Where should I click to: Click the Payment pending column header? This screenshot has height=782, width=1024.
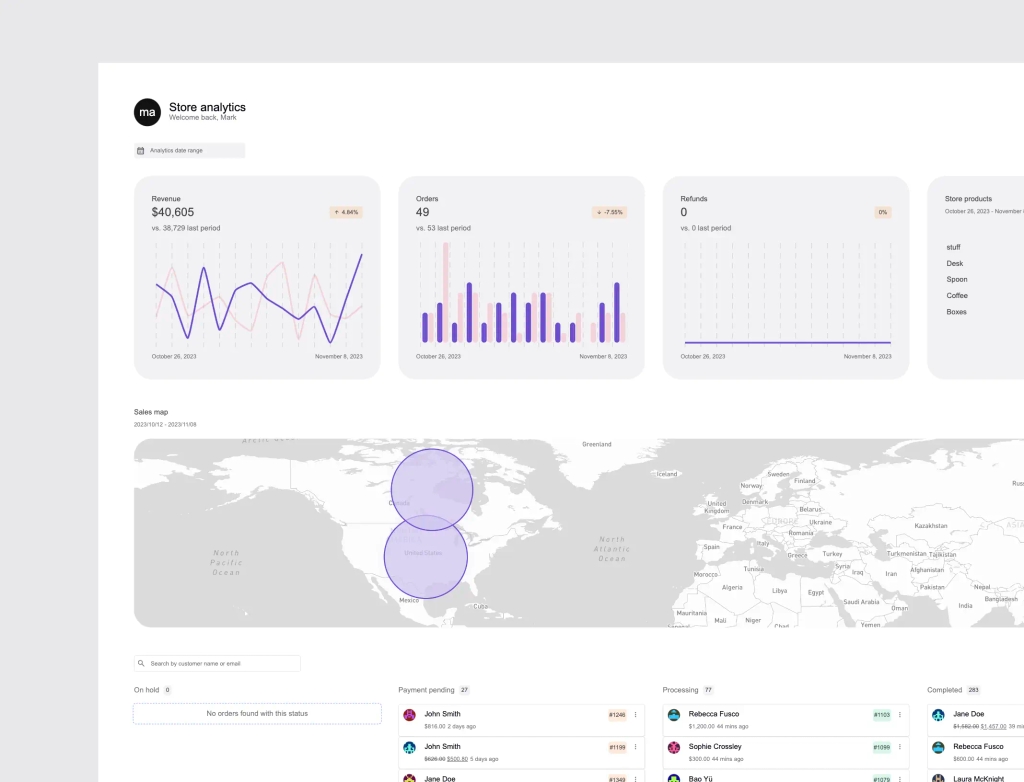426,690
